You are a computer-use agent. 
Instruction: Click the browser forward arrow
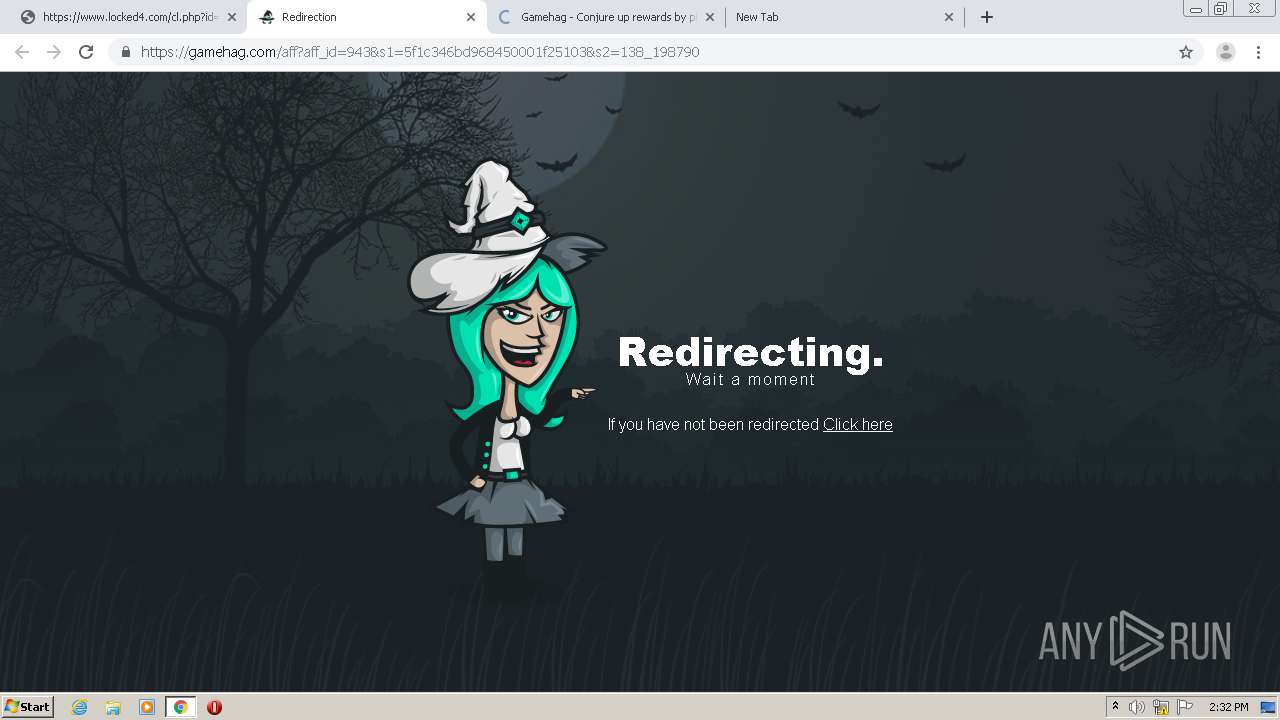coord(54,52)
